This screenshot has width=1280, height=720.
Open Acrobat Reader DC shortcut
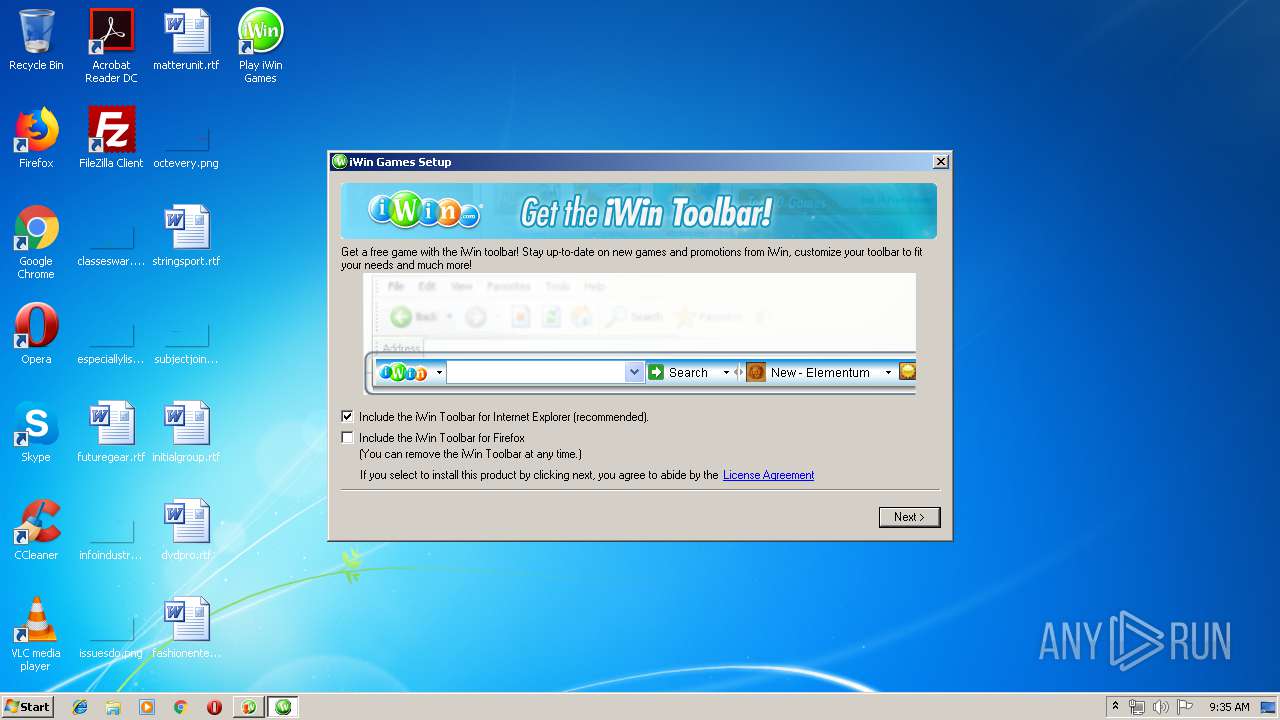pos(111,46)
